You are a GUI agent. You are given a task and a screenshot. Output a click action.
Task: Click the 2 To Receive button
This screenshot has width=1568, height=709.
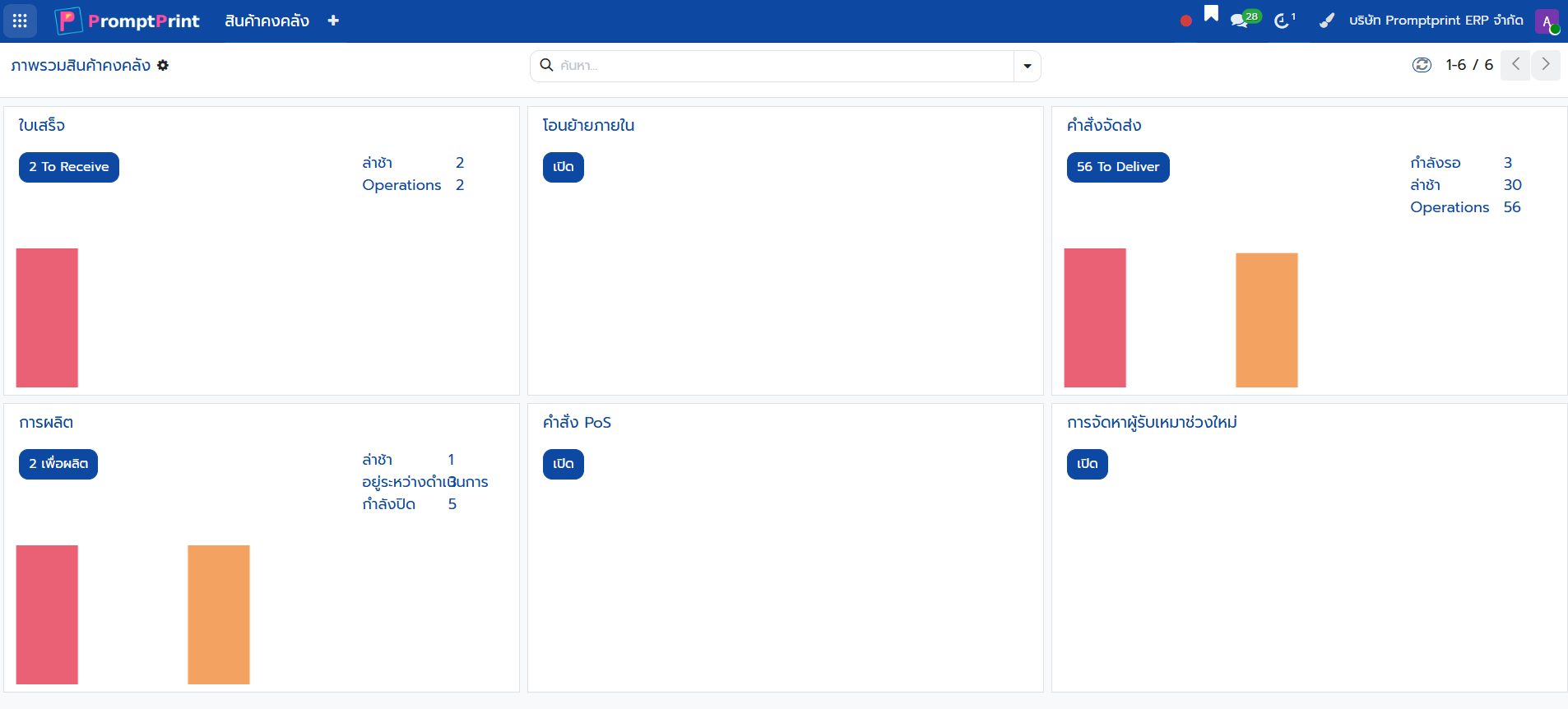[x=69, y=167]
